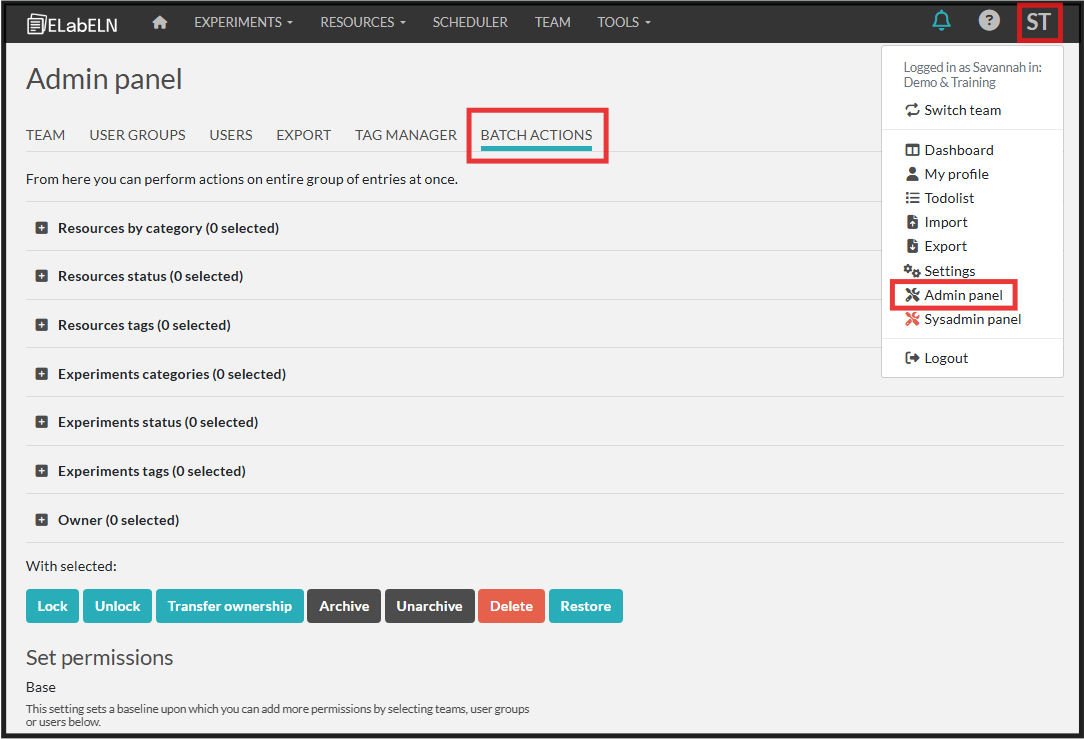Expand Resources by category section
Viewport: 1084px width, 739px height.
[x=42, y=228]
